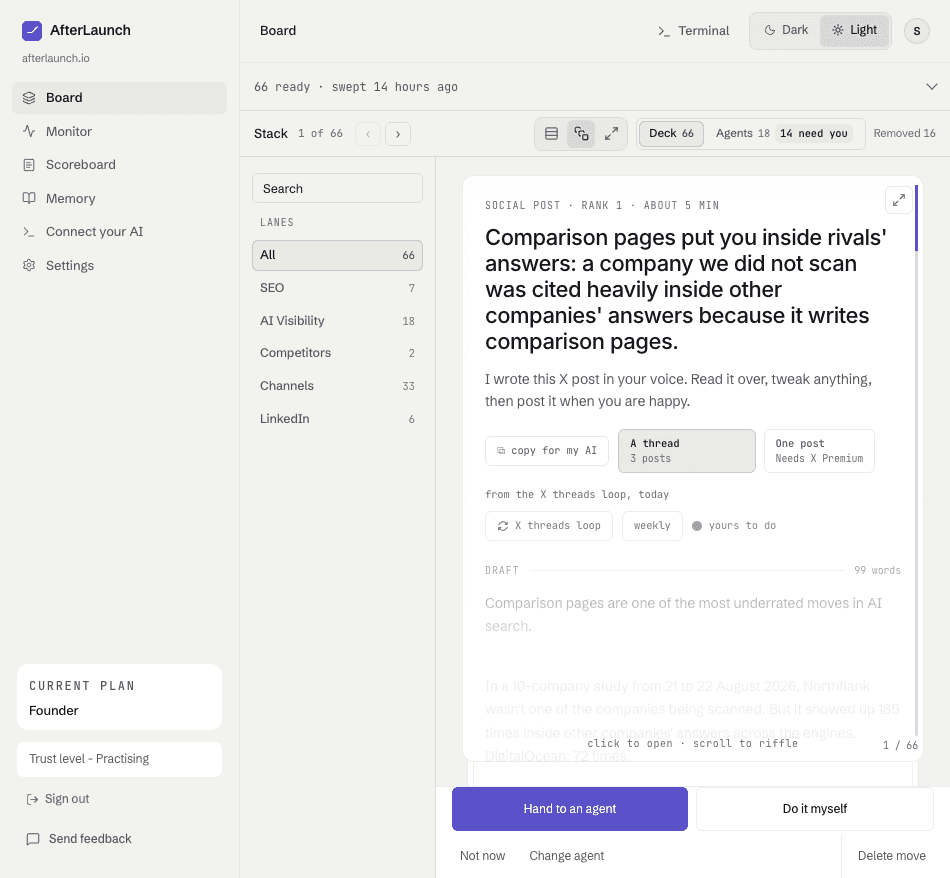Go to the Scoreboard page
This screenshot has height=878, width=950.
coord(119,165)
